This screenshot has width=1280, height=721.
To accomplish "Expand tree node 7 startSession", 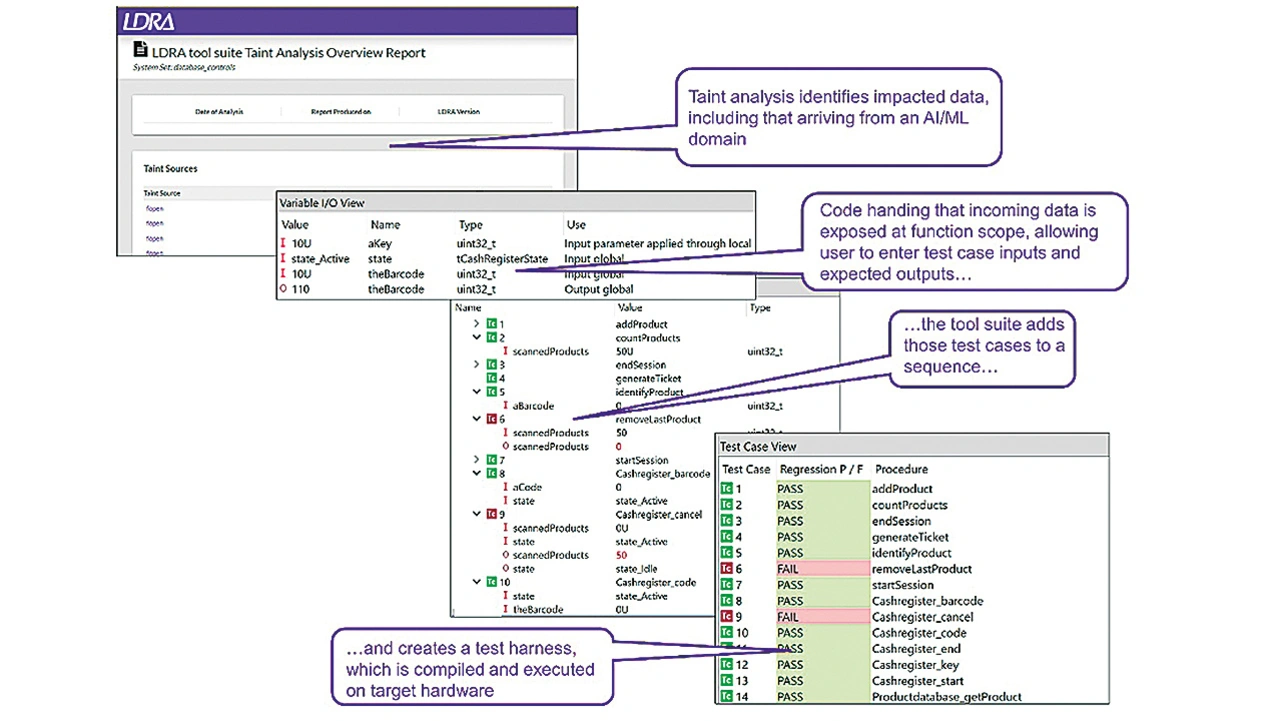I will [x=477, y=460].
